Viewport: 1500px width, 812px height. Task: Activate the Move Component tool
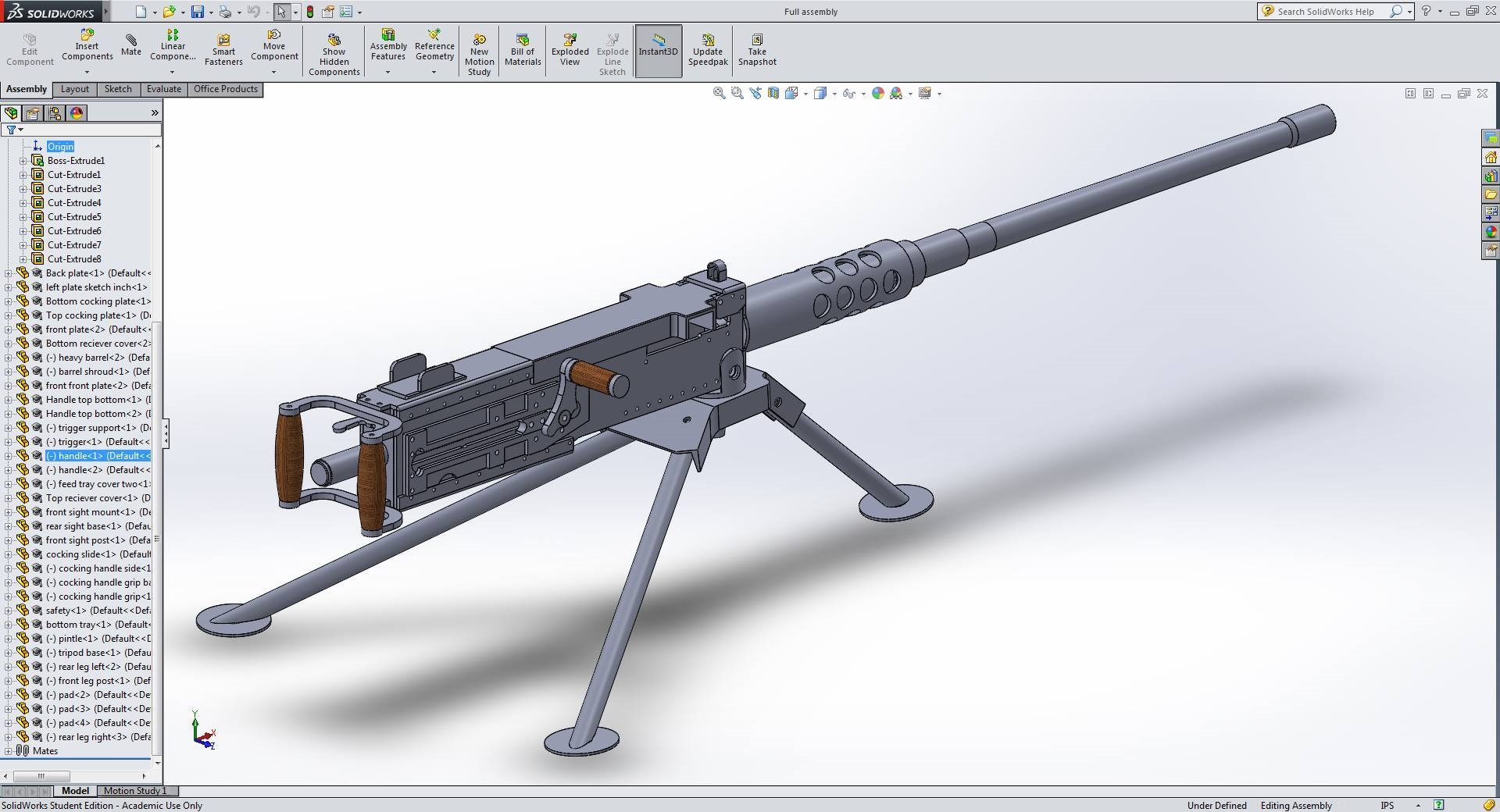(274, 45)
